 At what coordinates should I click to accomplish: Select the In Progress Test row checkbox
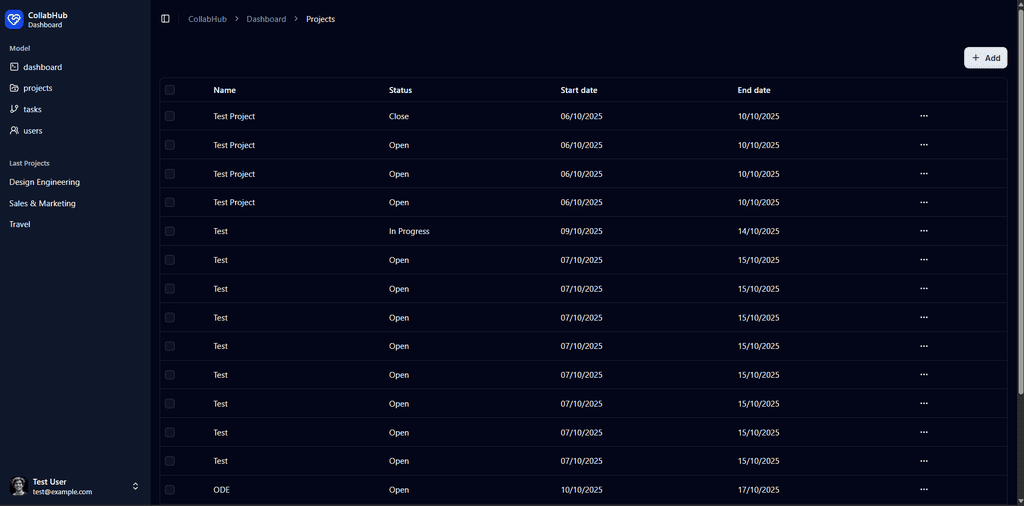[x=170, y=231]
